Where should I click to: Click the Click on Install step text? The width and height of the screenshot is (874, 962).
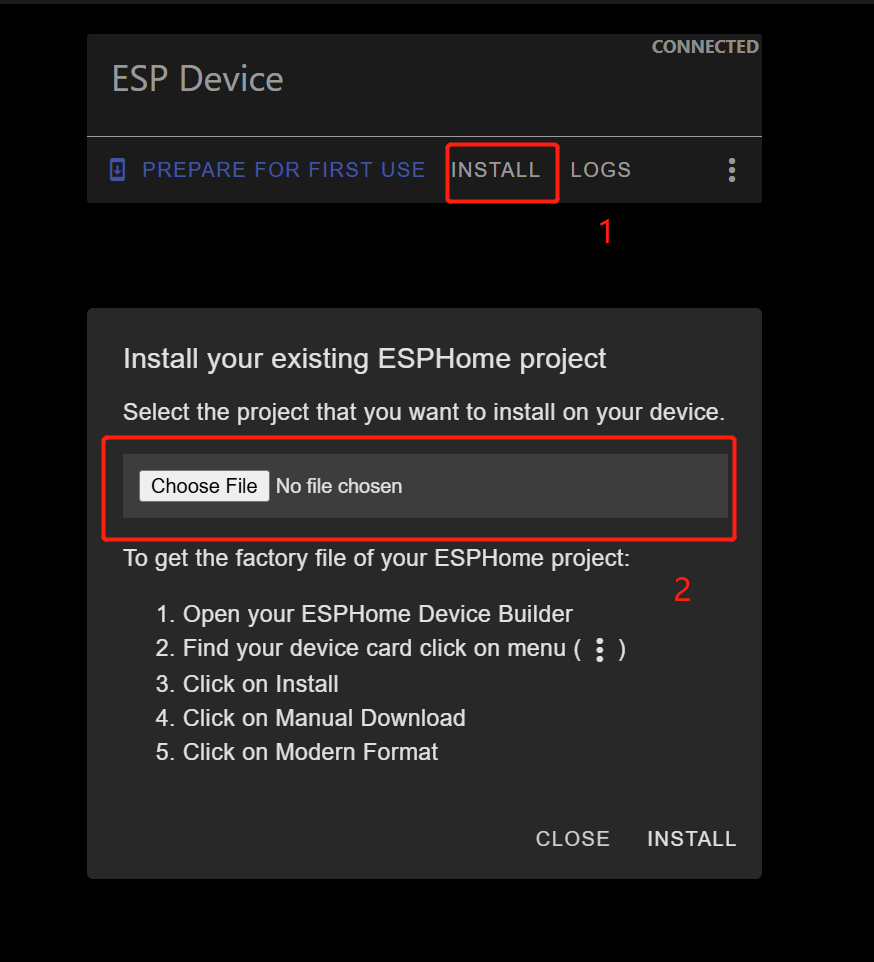247,684
